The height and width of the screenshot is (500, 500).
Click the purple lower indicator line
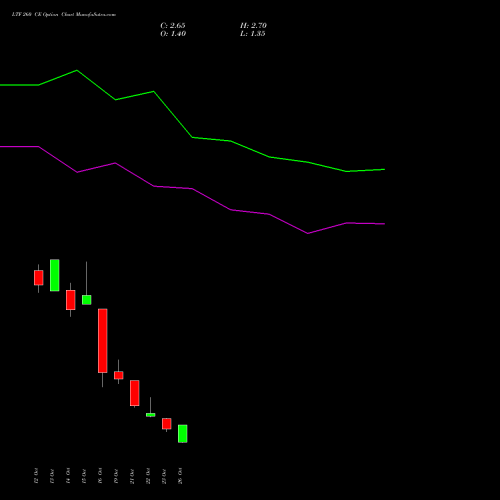point(192,189)
